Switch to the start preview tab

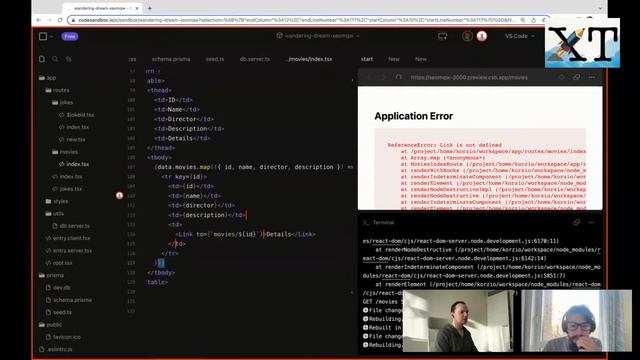tap(367, 59)
